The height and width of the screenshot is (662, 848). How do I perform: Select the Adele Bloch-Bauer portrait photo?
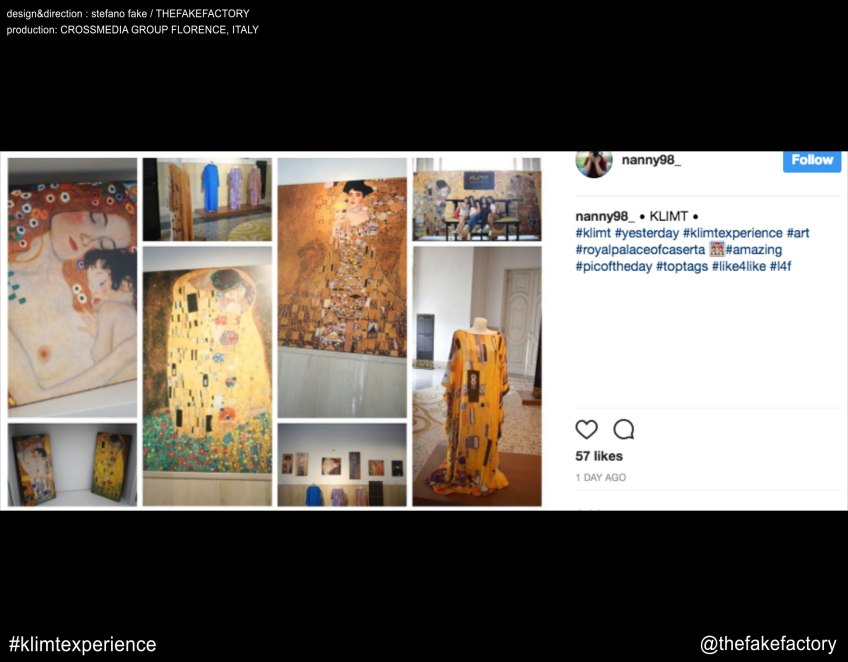pos(342,288)
